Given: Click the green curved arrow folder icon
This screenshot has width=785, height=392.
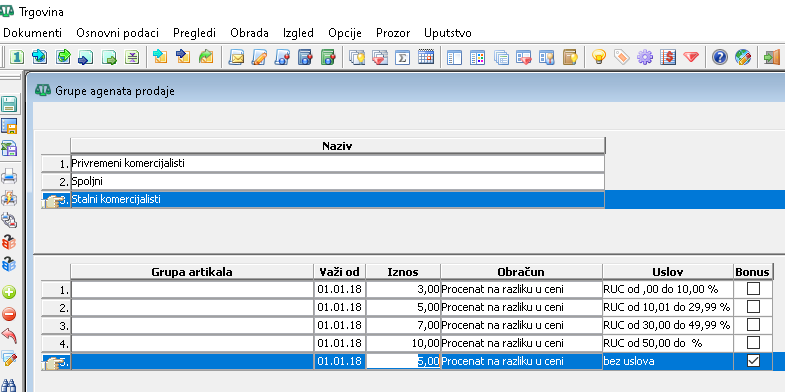Looking at the screenshot, I should 206,57.
